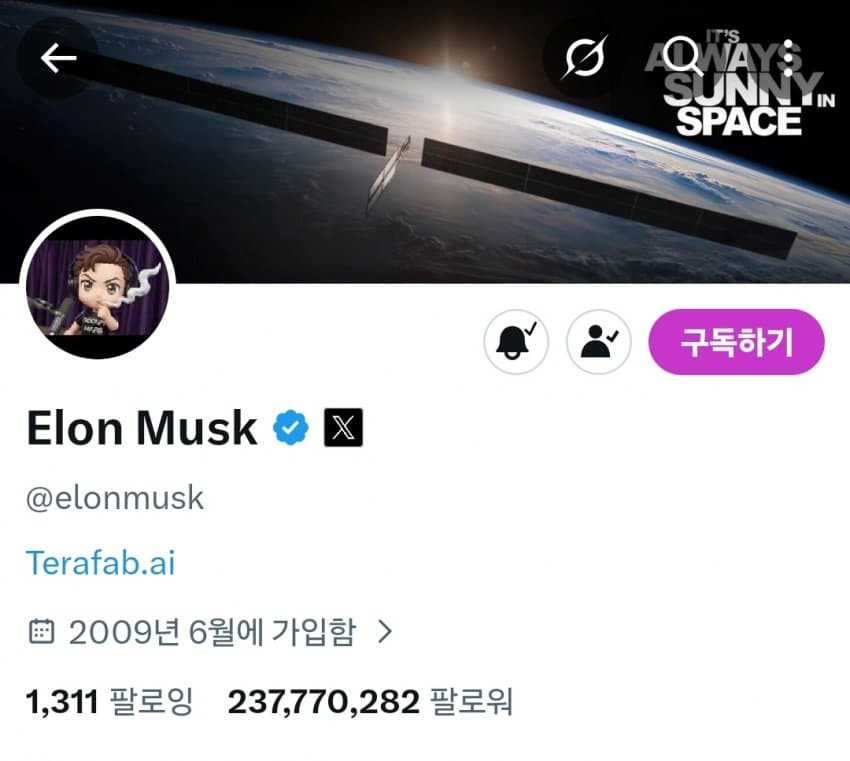The height and width of the screenshot is (761, 850).
Task: Expand join date details with the chevron
Action: tap(385, 631)
